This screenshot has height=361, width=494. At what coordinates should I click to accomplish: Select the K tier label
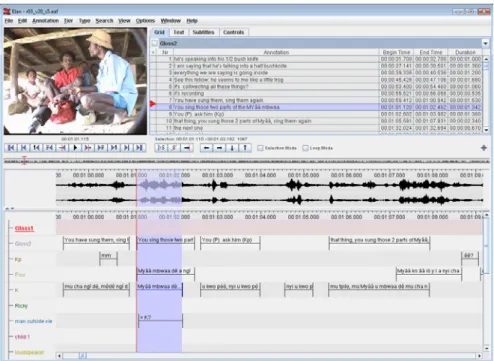pos(17,290)
